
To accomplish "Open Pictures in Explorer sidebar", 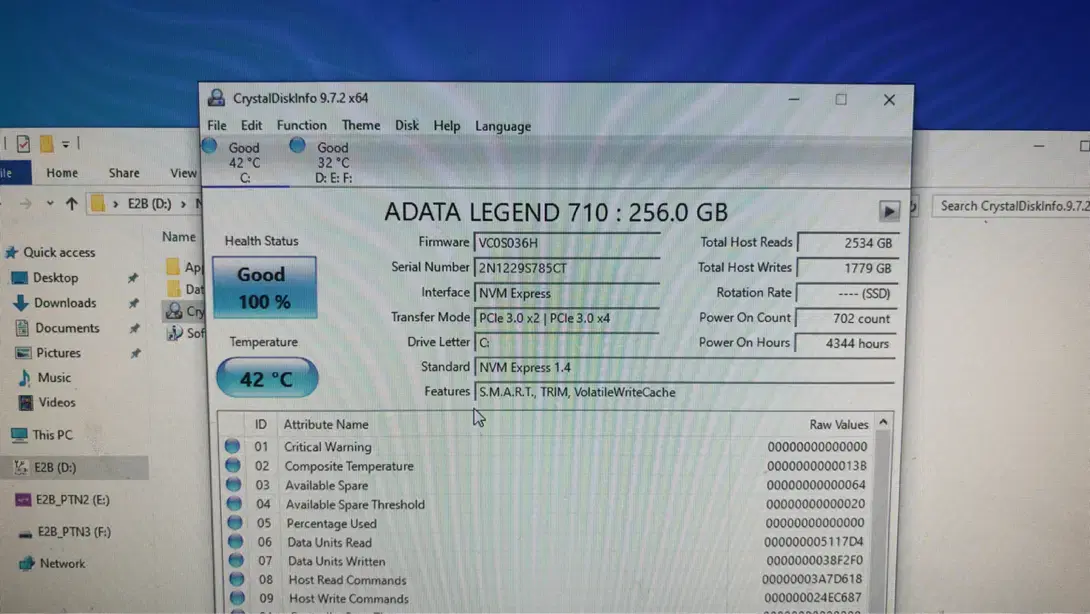I will point(49,353).
